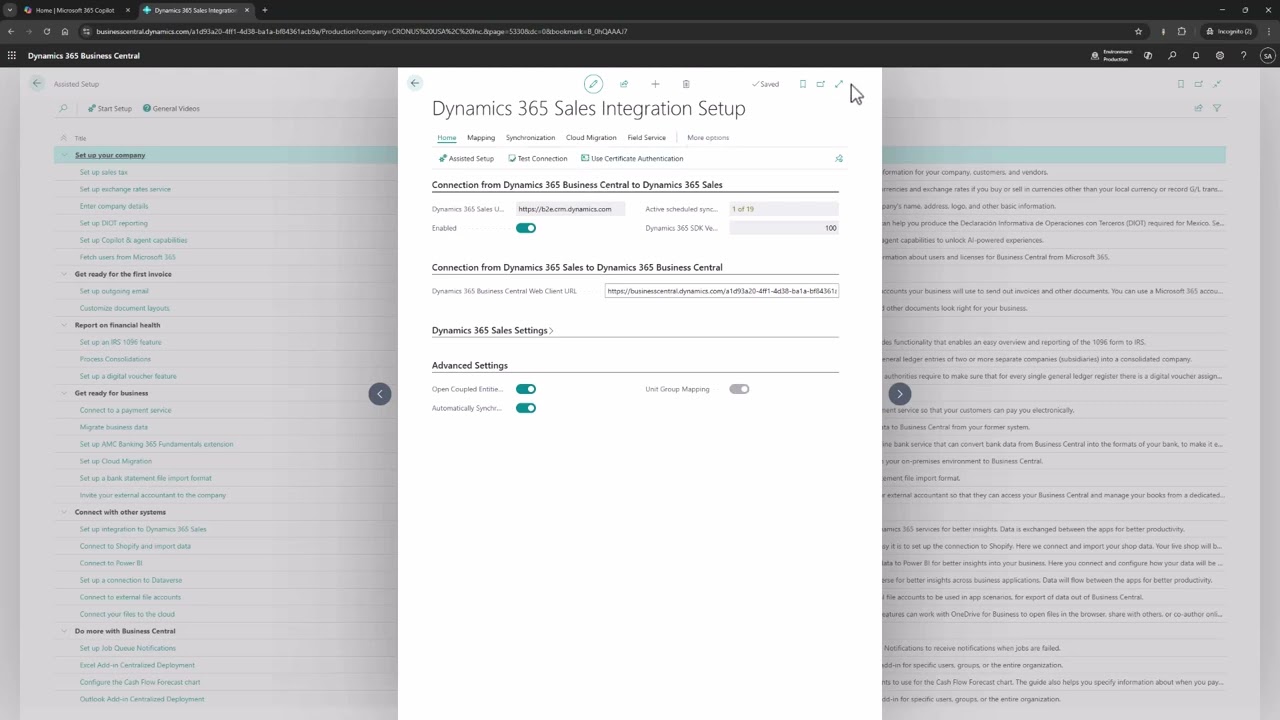Go back using the dialog's back arrow
Screen dimensions: 1280x720
coord(415,83)
